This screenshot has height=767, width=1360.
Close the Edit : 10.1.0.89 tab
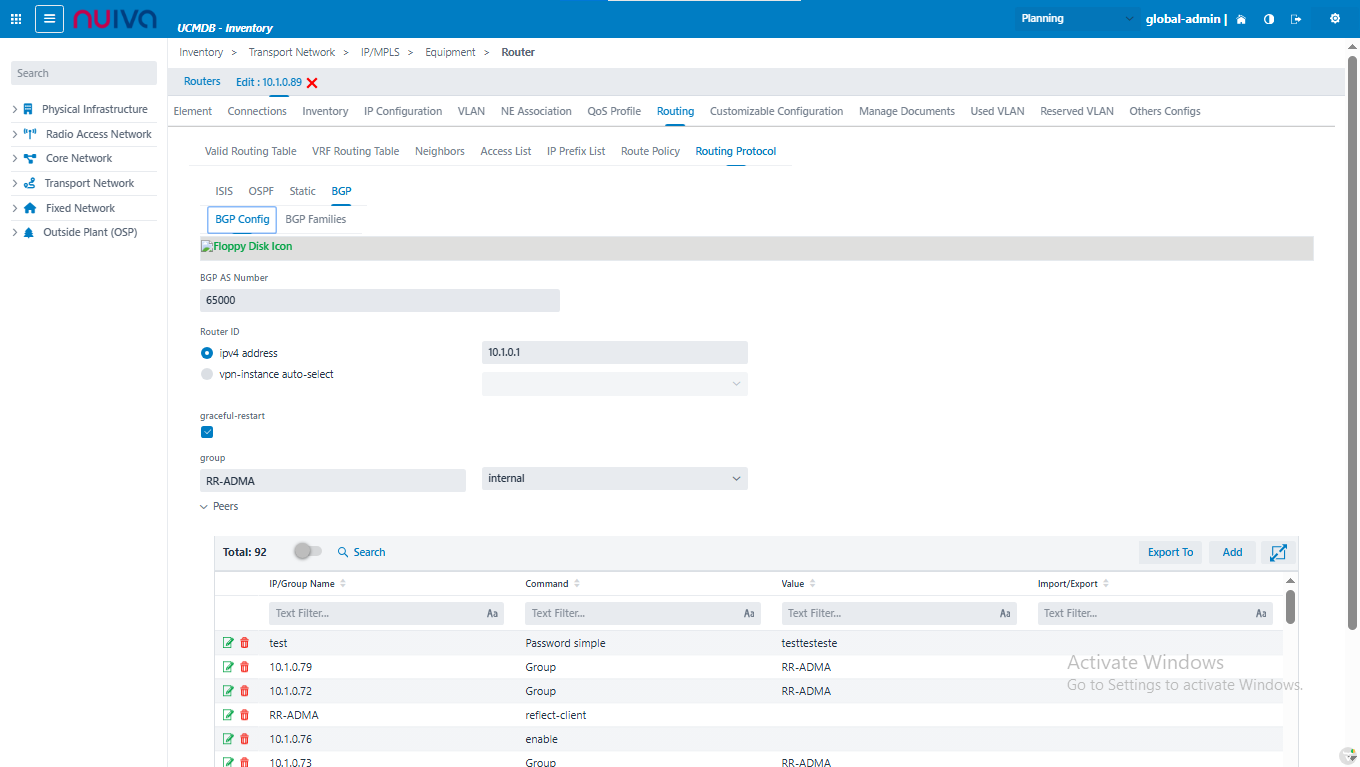tap(312, 83)
